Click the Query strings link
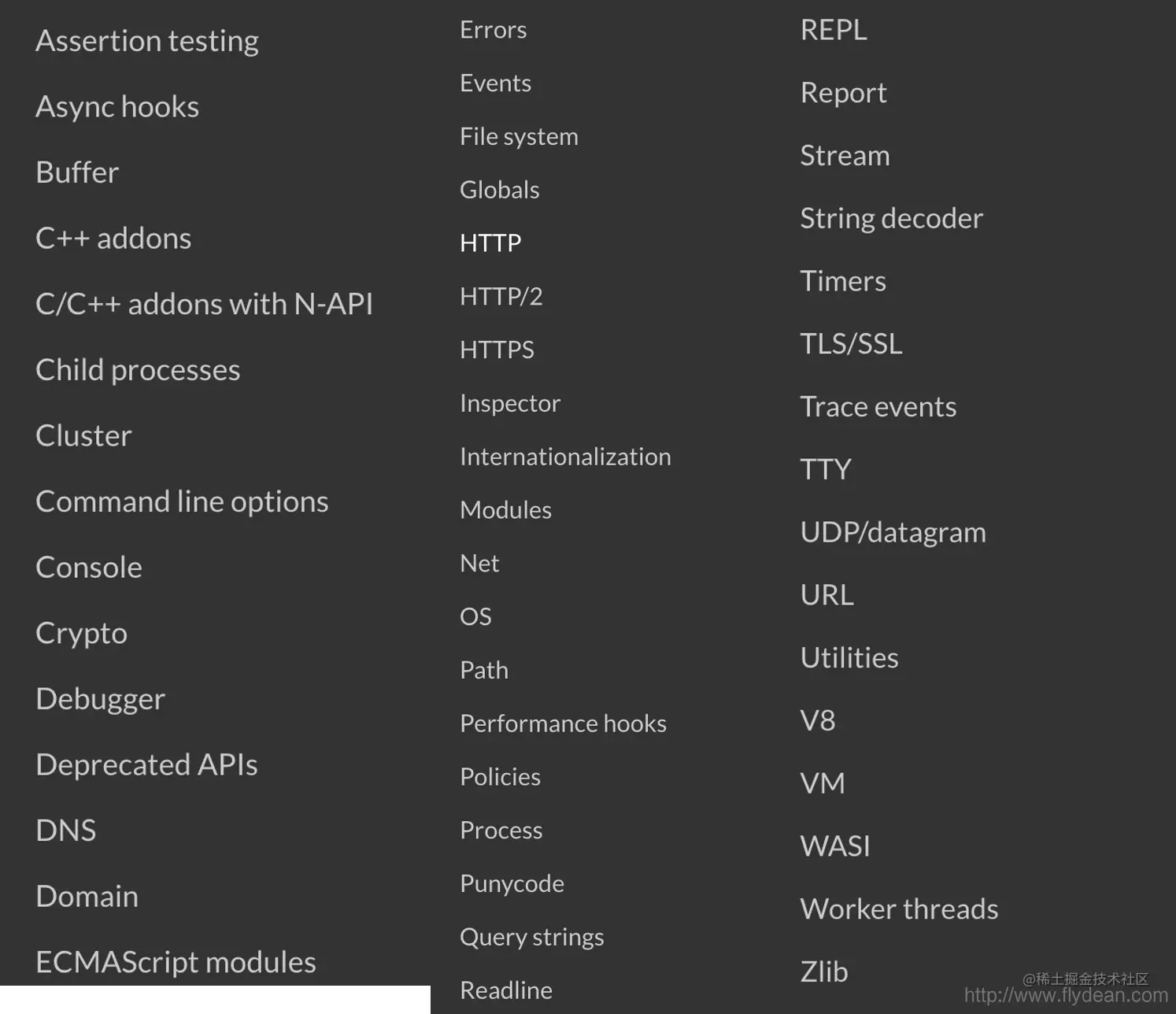The image size is (1176, 1014). coord(531,937)
